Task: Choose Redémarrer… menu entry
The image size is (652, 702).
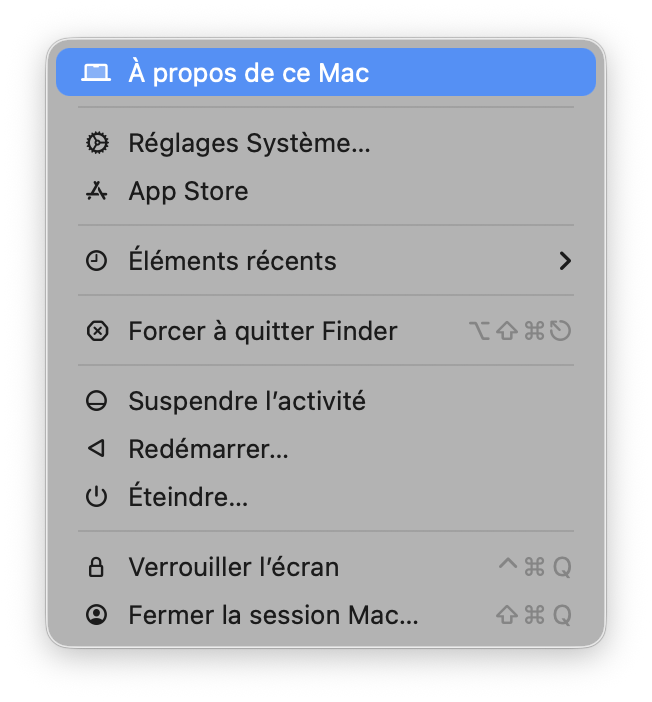Action: pos(208,449)
